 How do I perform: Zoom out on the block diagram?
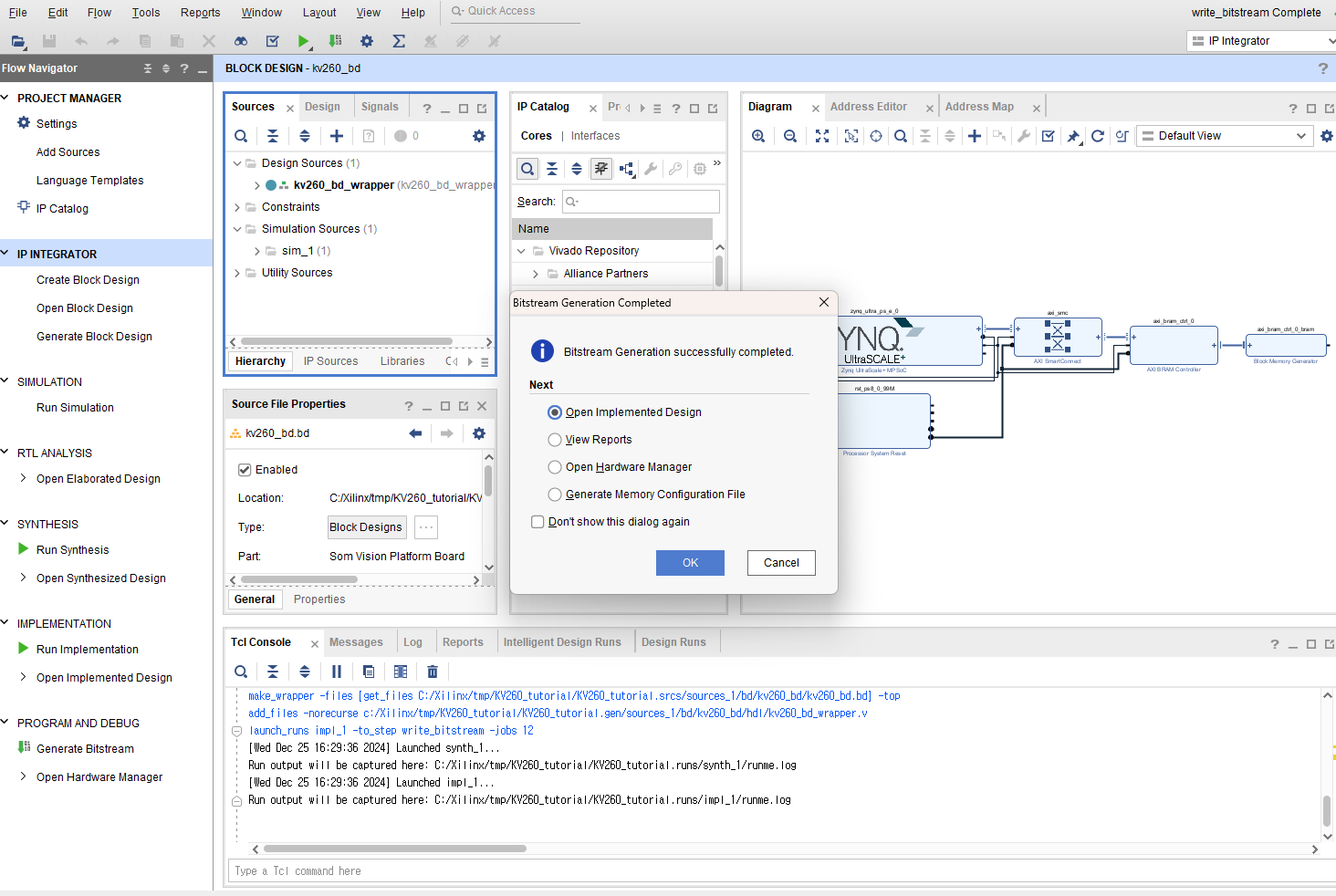(790, 136)
